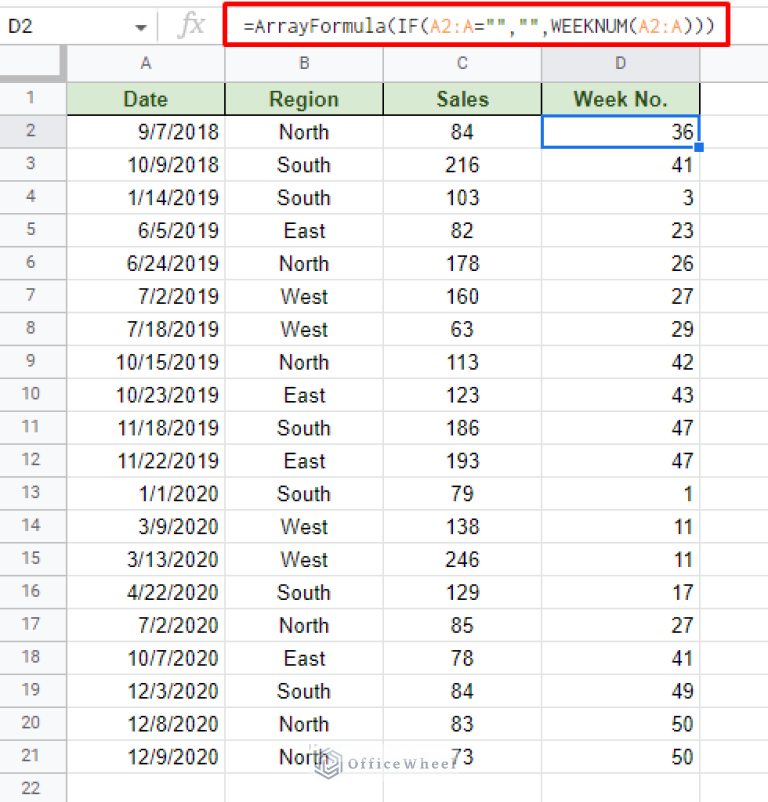The height and width of the screenshot is (802, 768).
Task: Select cell D2 containing 36
Action: tap(620, 132)
